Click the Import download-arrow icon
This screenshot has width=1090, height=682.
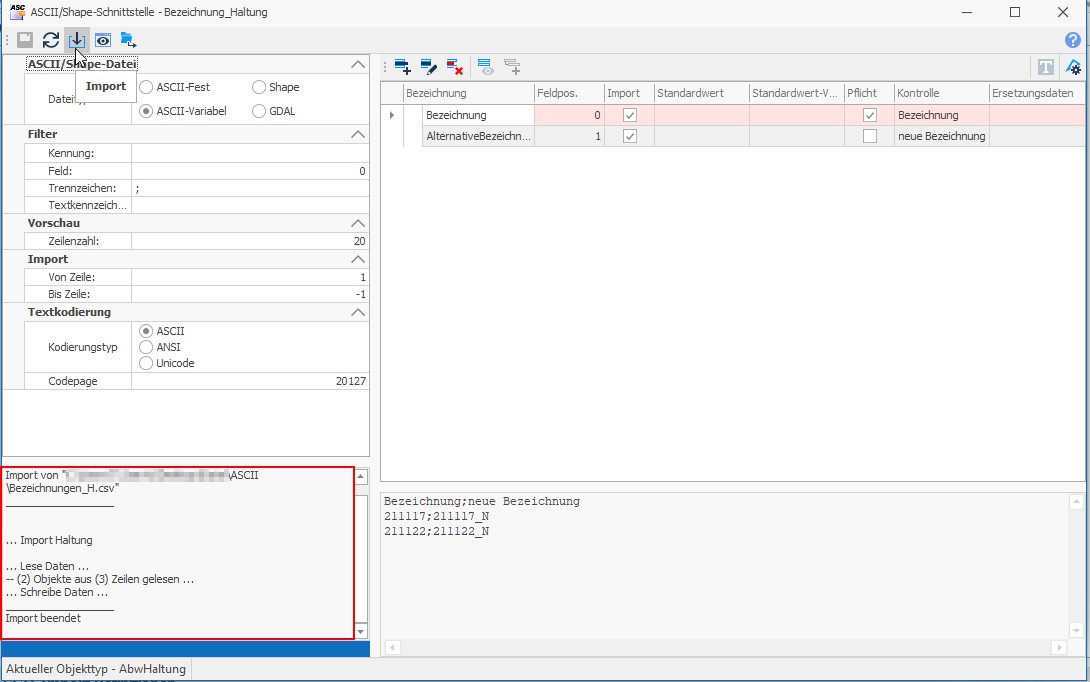coord(77,40)
